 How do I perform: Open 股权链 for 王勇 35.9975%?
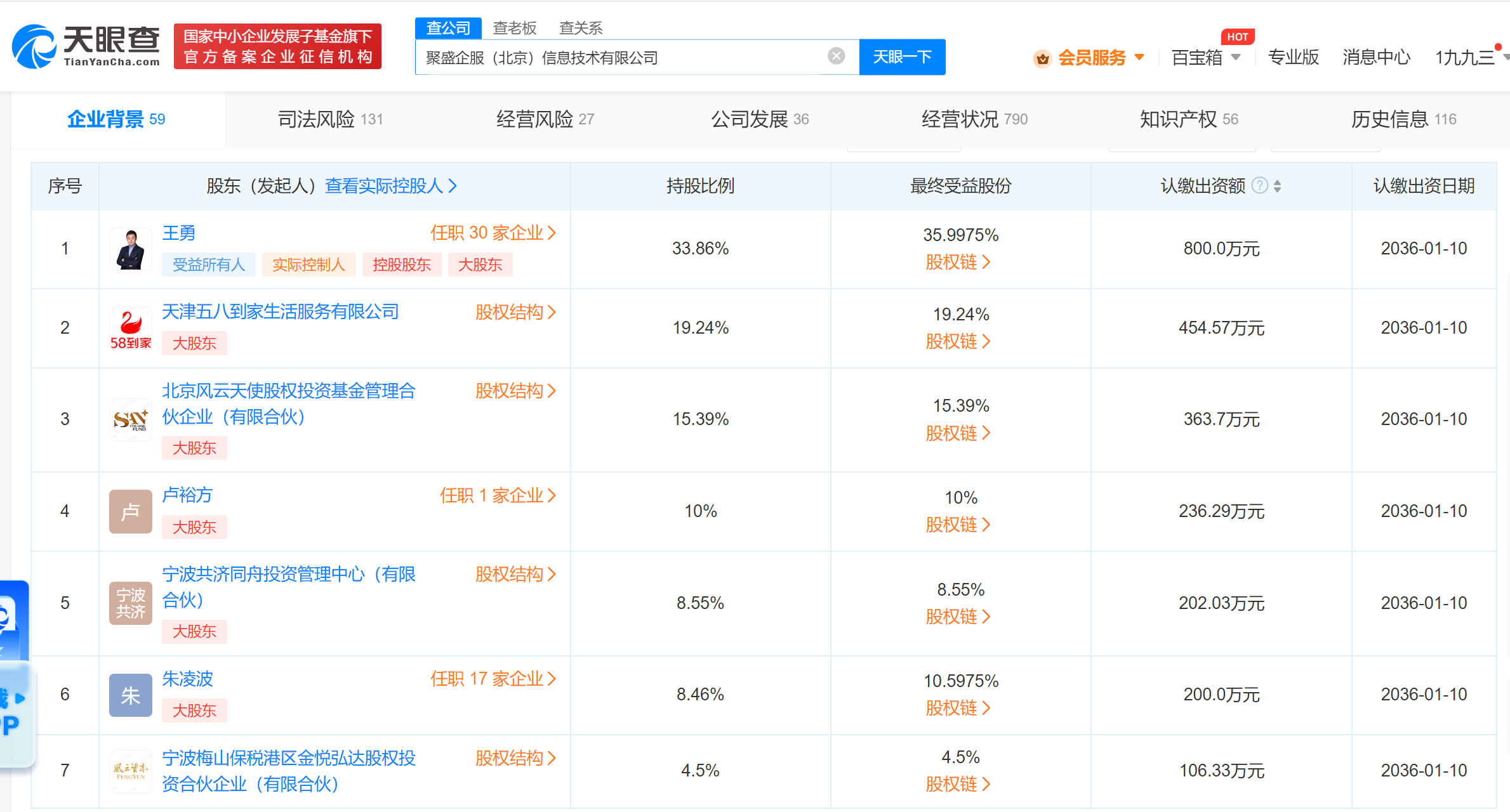958,262
